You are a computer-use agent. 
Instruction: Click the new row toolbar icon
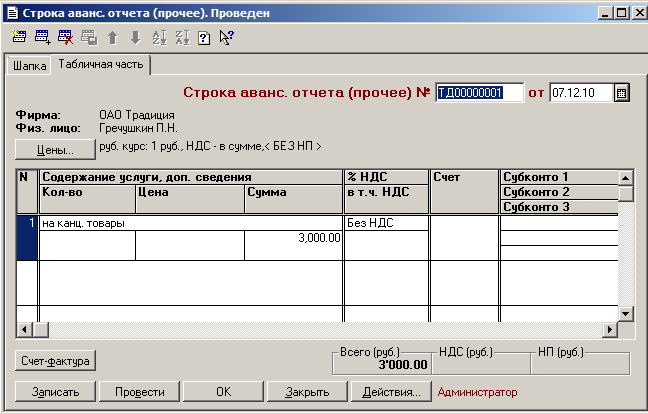(19, 38)
